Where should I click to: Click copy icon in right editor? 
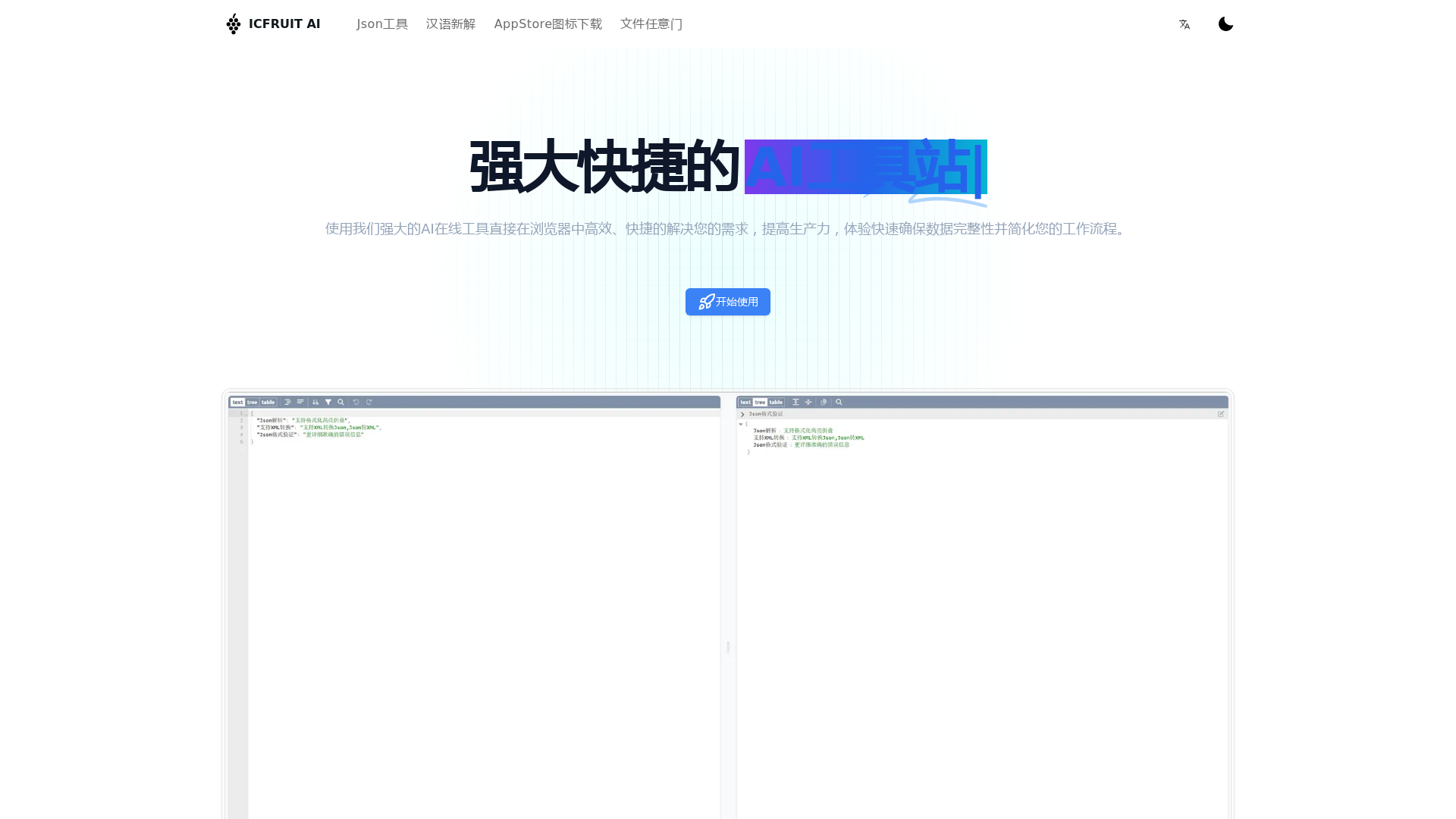tap(824, 402)
